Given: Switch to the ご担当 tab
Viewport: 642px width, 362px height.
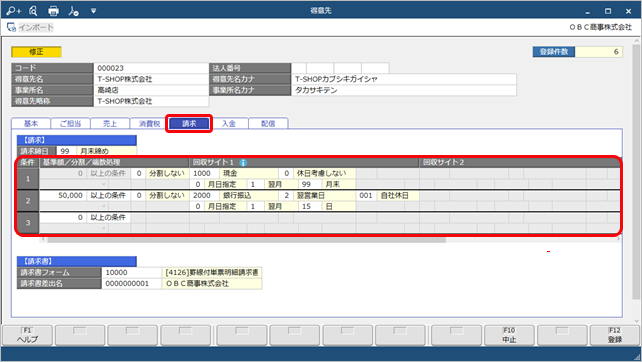Looking at the screenshot, I should coord(70,123).
